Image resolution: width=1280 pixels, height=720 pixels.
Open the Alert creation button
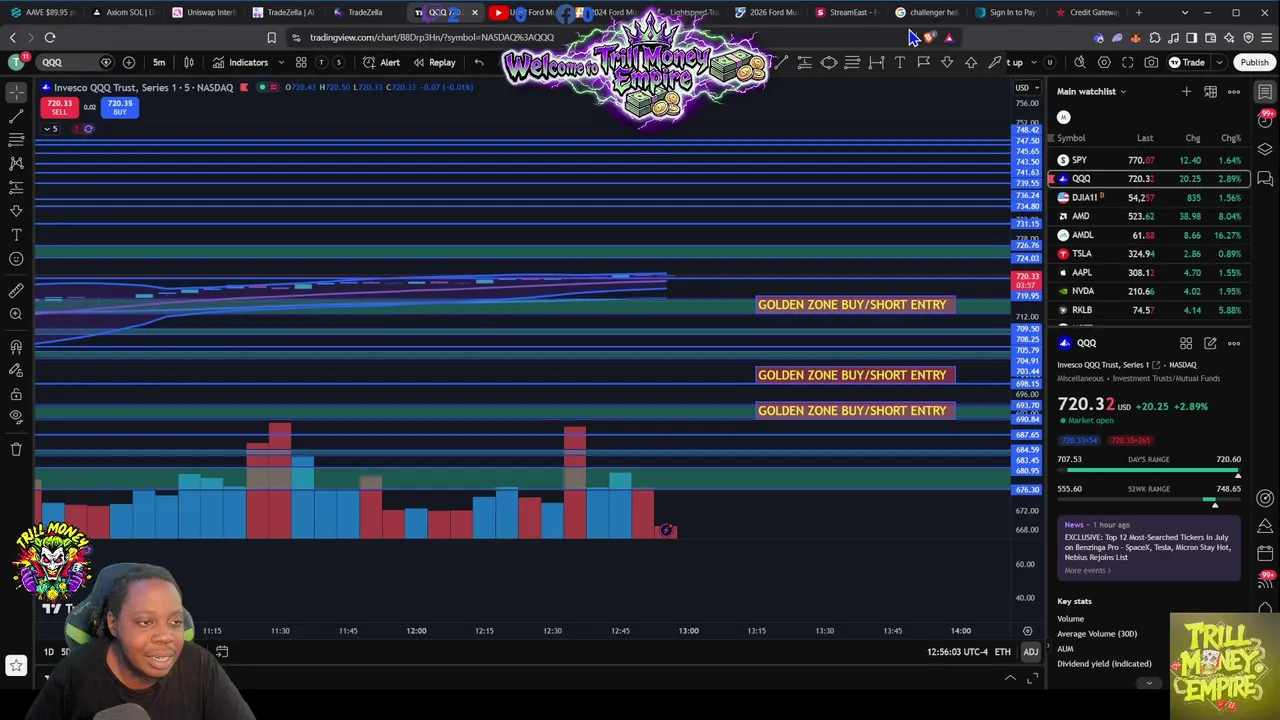pyautogui.click(x=381, y=62)
